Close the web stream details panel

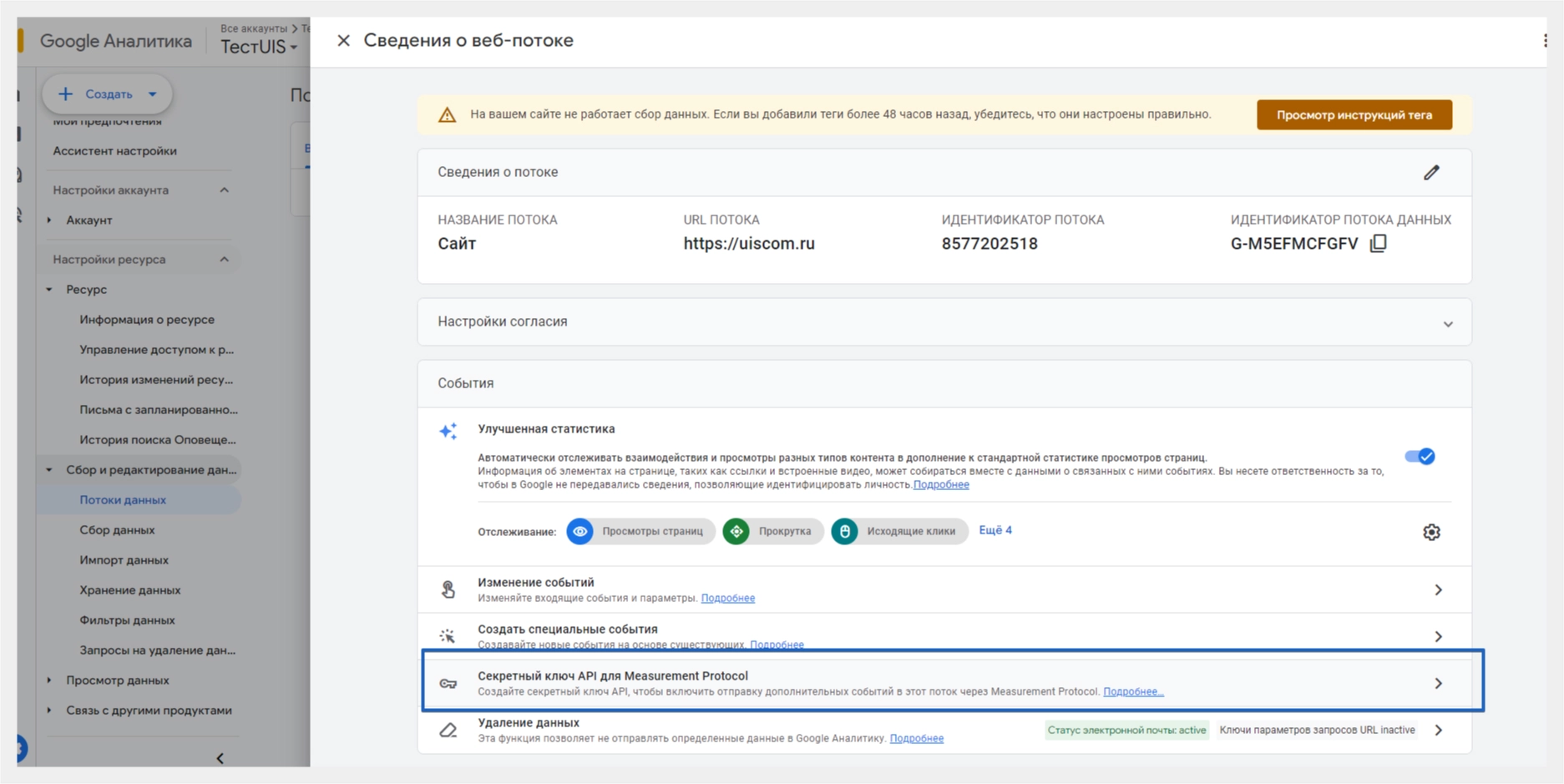pyautogui.click(x=343, y=40)
